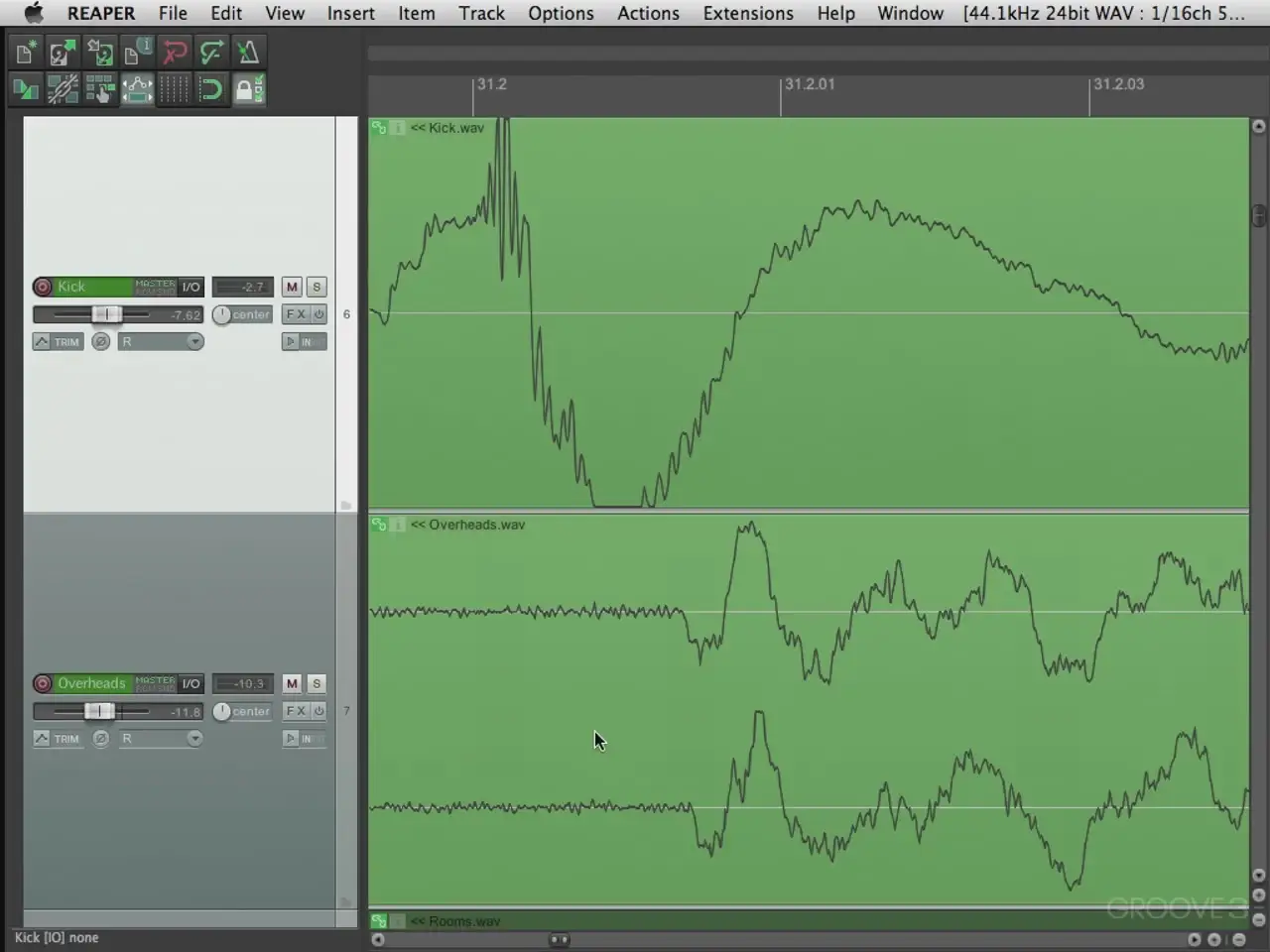The image size is (1270, 952).
Task: Toggle Move Envelope Points with Items
Action: pos(137,89)
